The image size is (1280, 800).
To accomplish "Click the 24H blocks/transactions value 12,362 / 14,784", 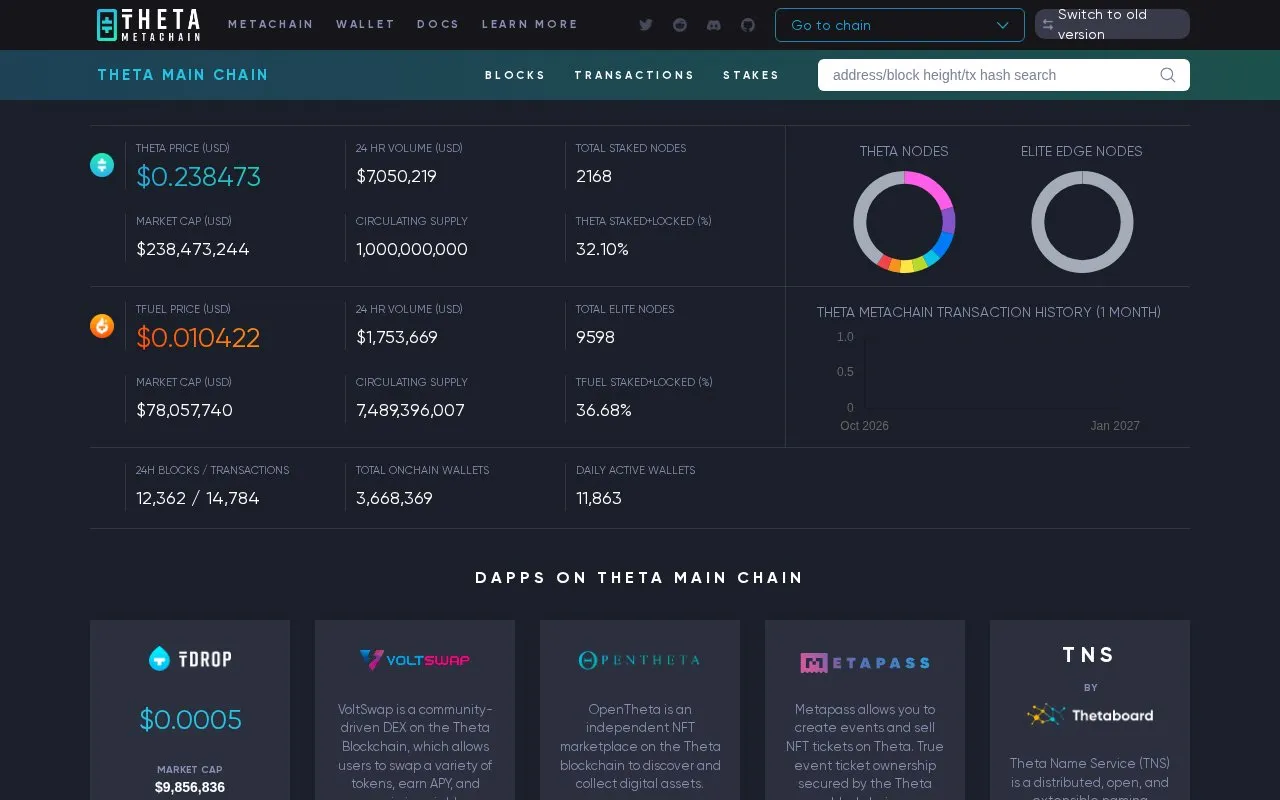I will pyautogui.click(x=198, y=499).
